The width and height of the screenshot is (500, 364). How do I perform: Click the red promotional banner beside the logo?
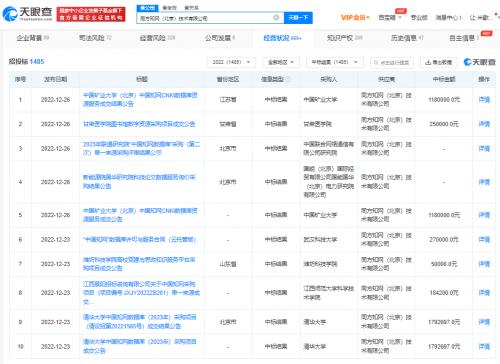(91, 14)
